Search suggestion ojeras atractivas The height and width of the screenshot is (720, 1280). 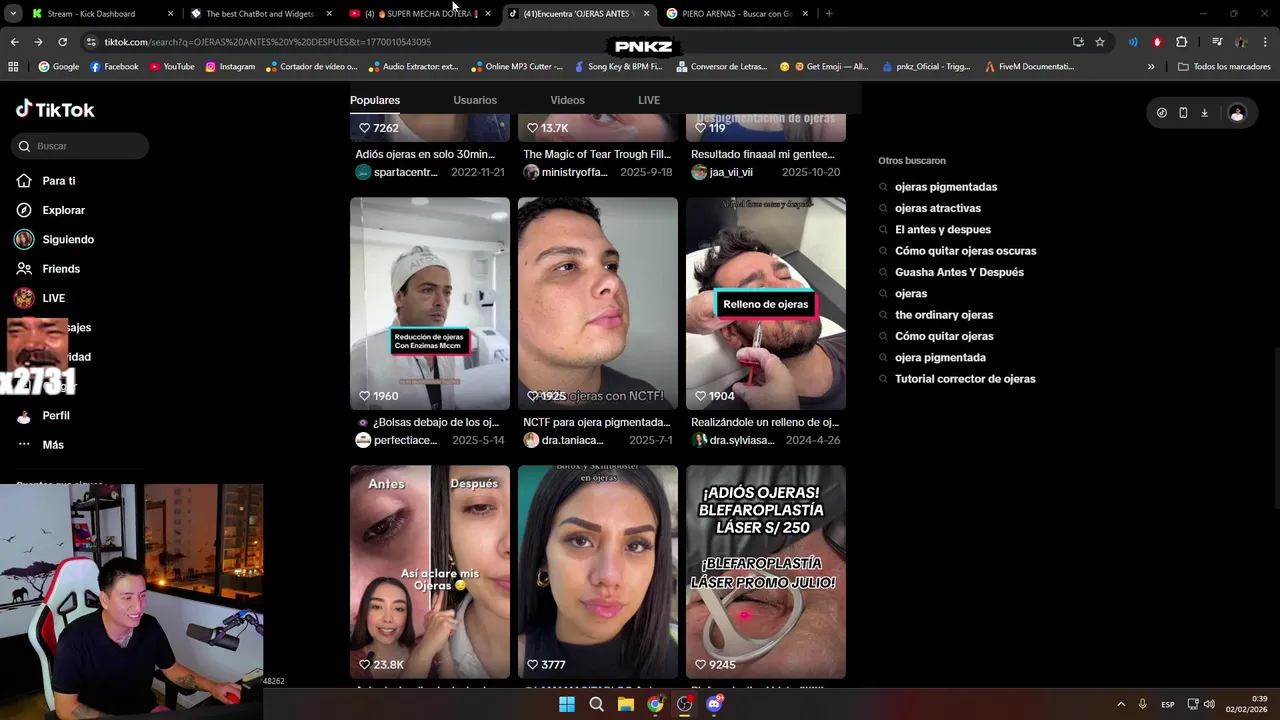click(938, 208)
